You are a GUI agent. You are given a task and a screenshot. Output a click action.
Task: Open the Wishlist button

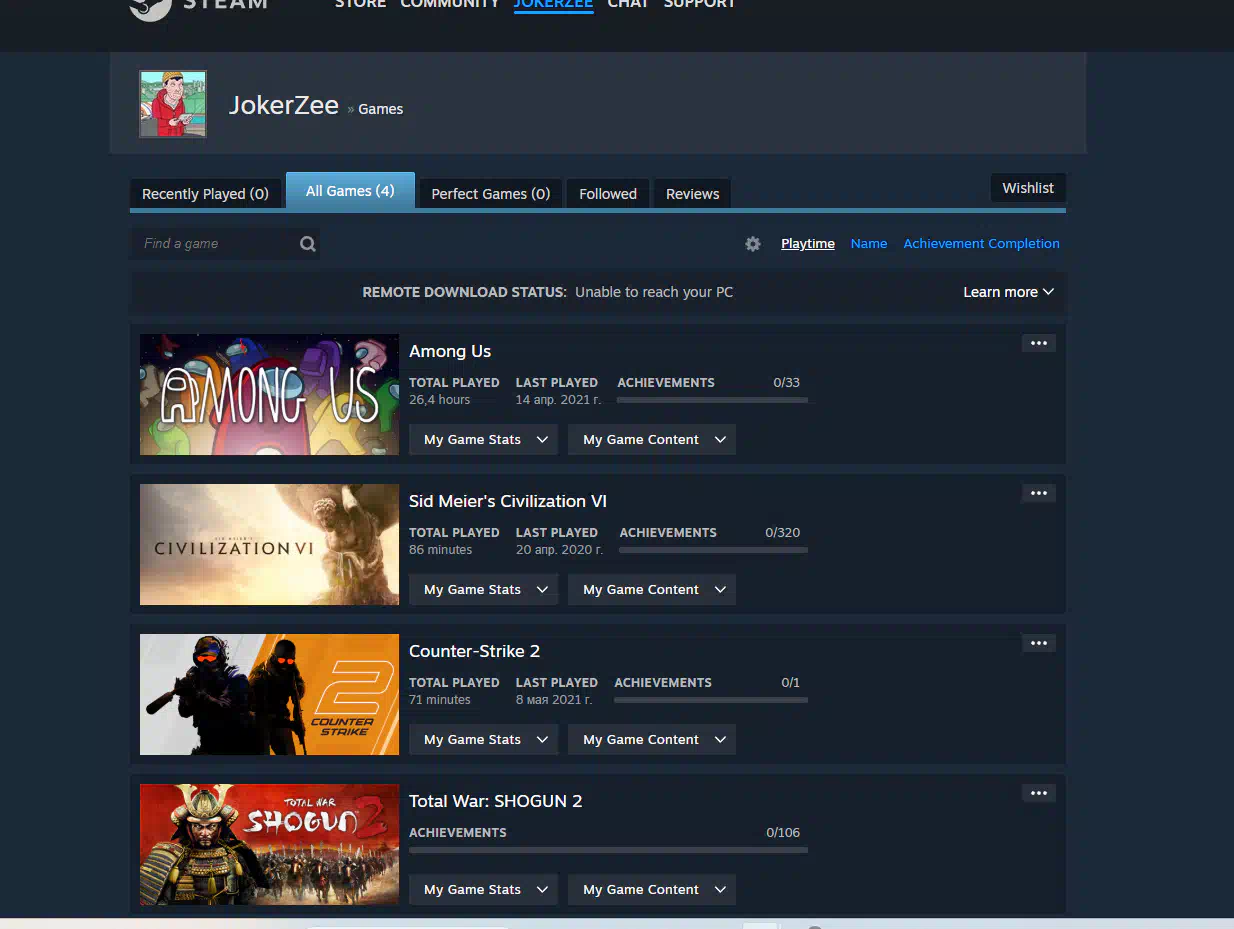[1028, 188]
